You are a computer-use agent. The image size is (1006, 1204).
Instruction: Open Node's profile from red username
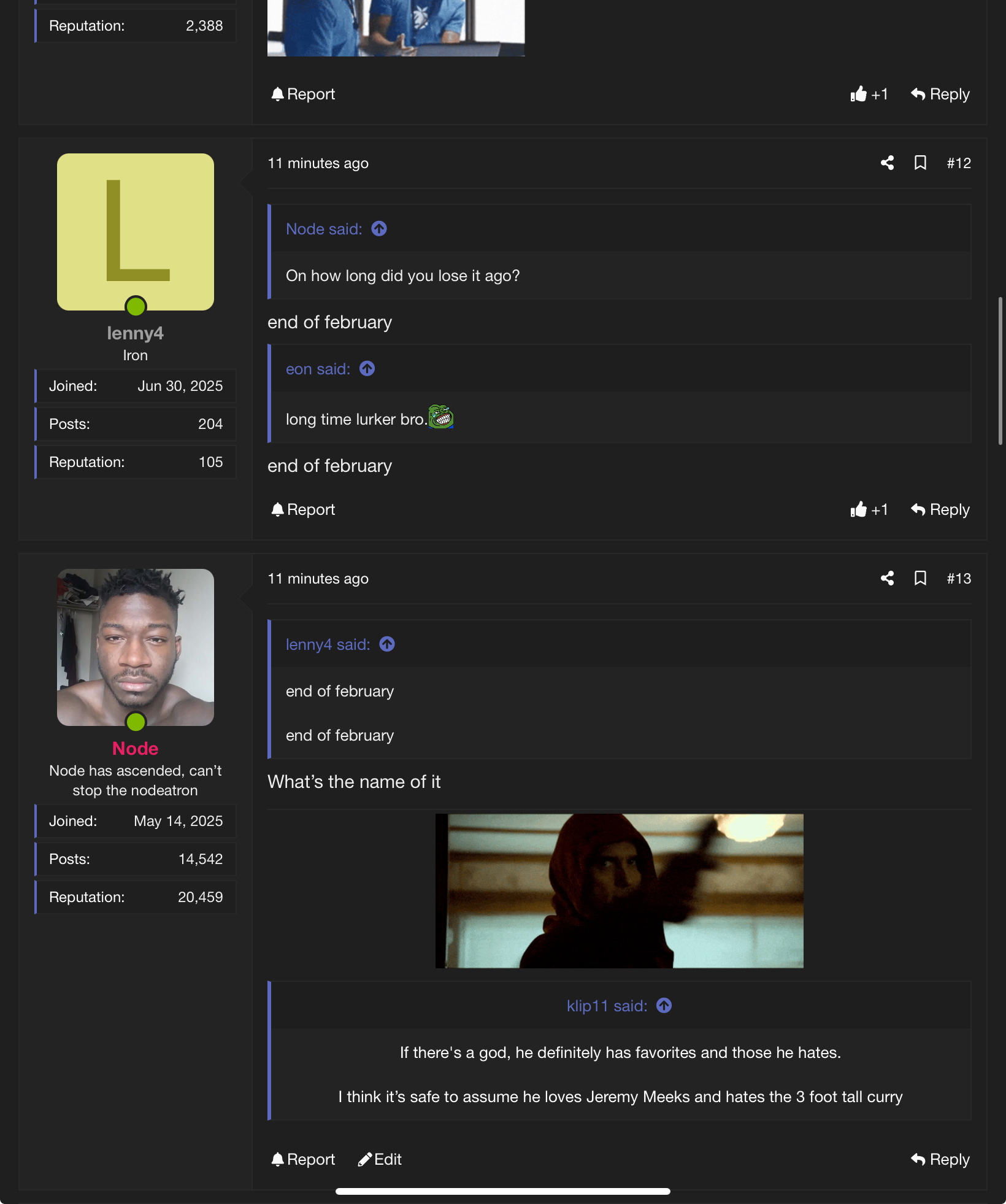click(135, 749)
